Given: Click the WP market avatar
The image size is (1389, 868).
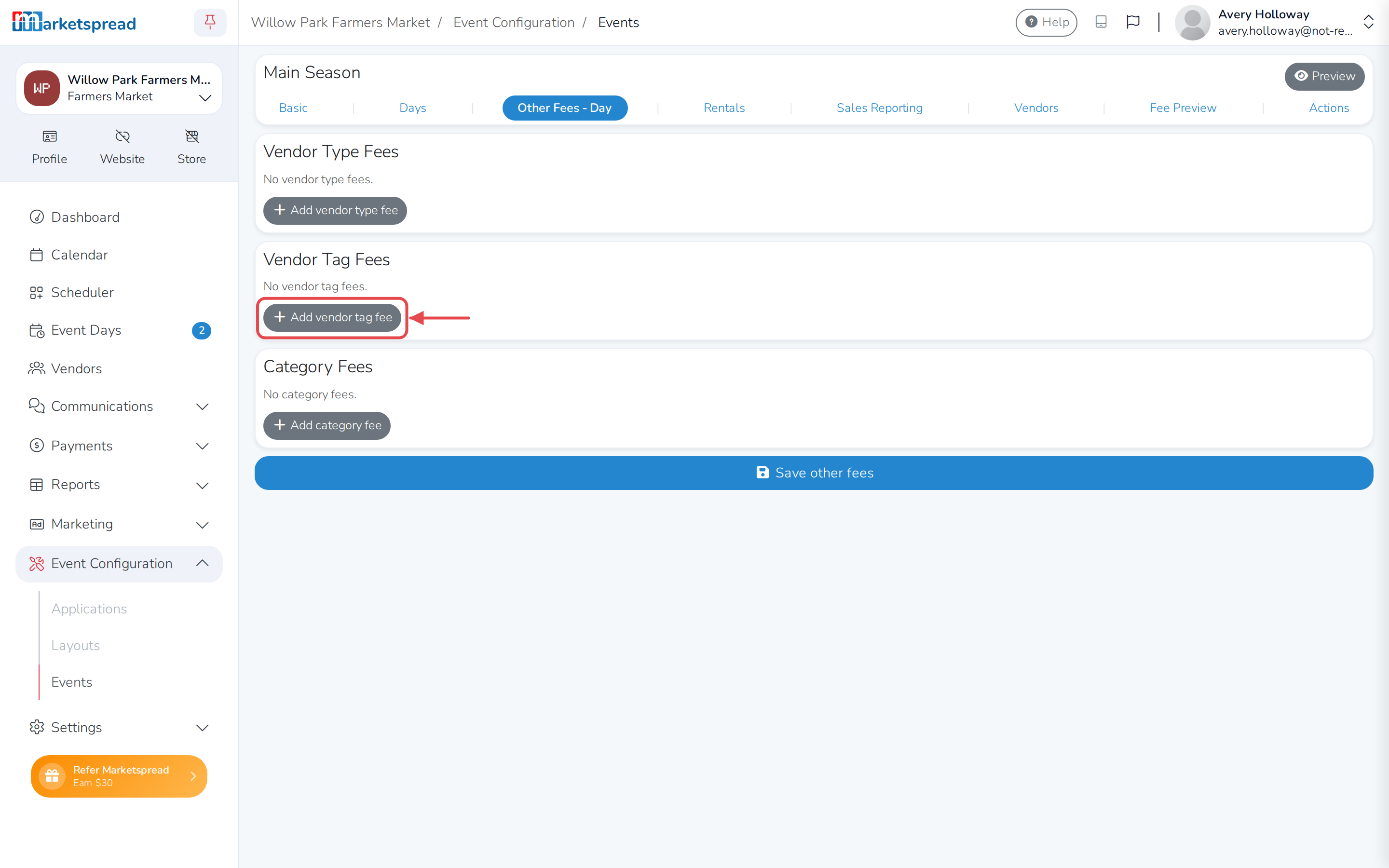Looking at the screenshot, I should [x=42, y=88].
